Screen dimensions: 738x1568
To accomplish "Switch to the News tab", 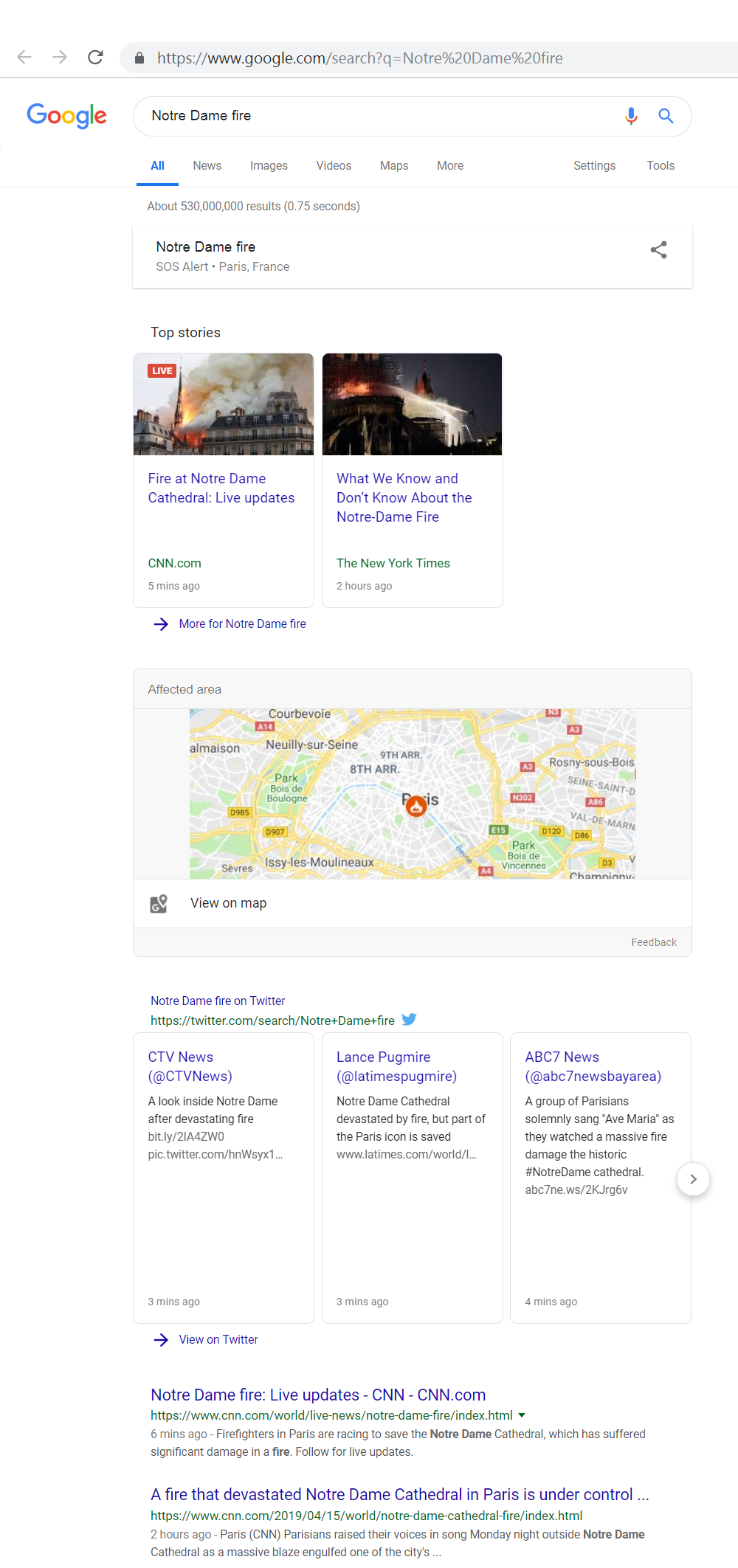I will coord(207,166).
